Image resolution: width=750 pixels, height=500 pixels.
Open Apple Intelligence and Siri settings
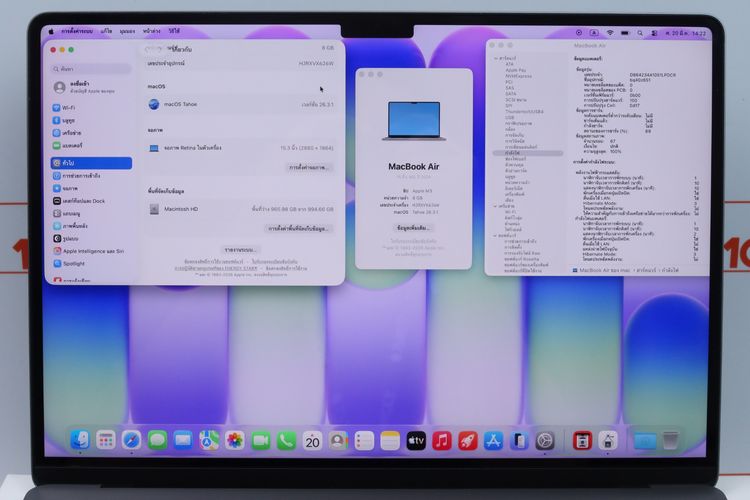click(90, 251)
